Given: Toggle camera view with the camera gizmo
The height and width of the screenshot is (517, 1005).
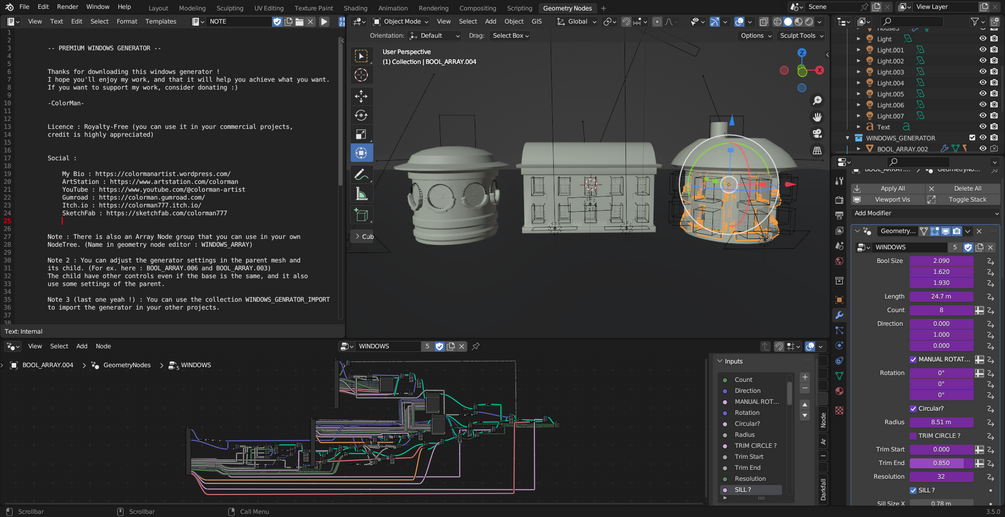Looking at the screenshot, I should (x=817, y=133).
